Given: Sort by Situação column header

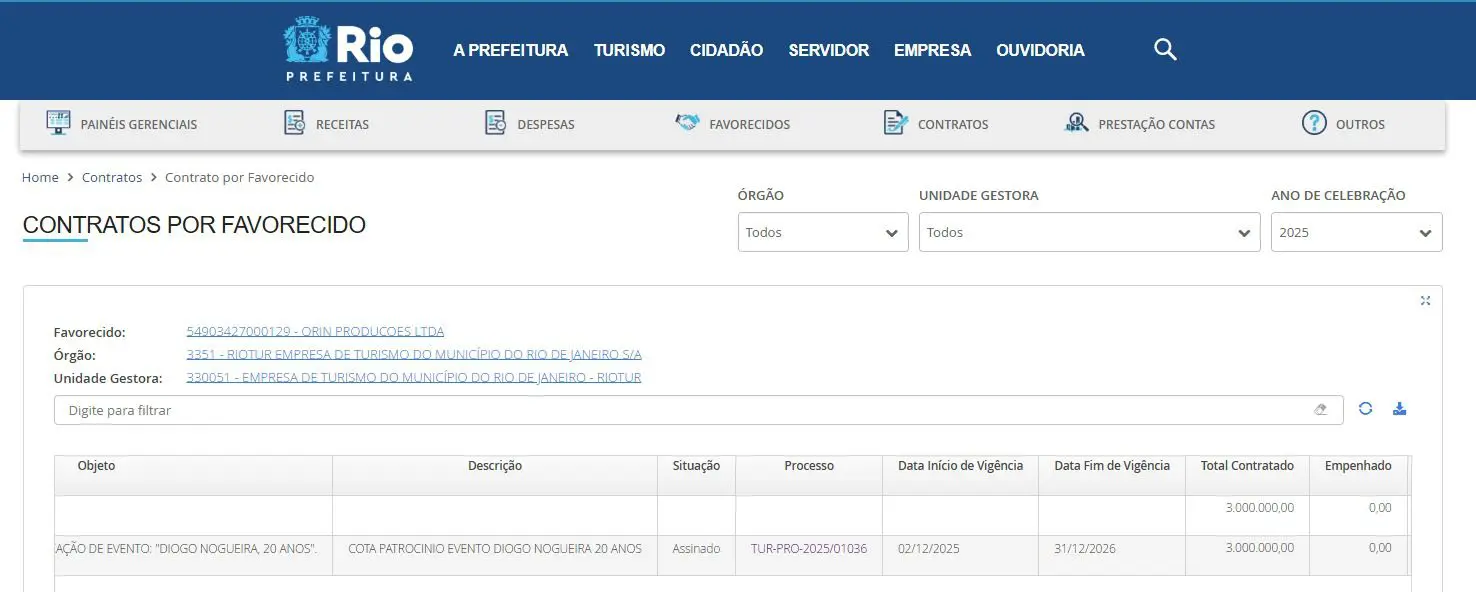Looking at the screenshot, I should 696,466.
